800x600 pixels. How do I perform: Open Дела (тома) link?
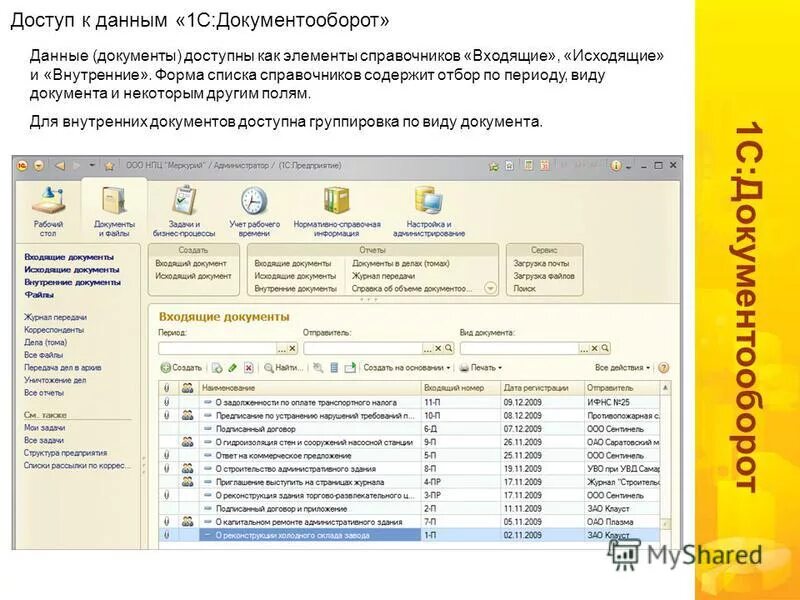(x=45, y=342)
